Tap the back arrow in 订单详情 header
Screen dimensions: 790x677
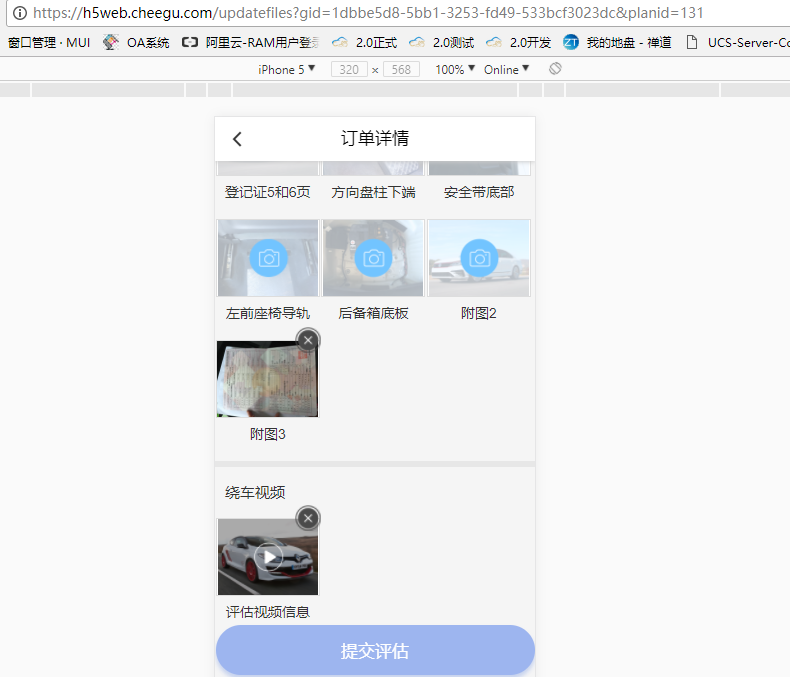tap(237, 139)
